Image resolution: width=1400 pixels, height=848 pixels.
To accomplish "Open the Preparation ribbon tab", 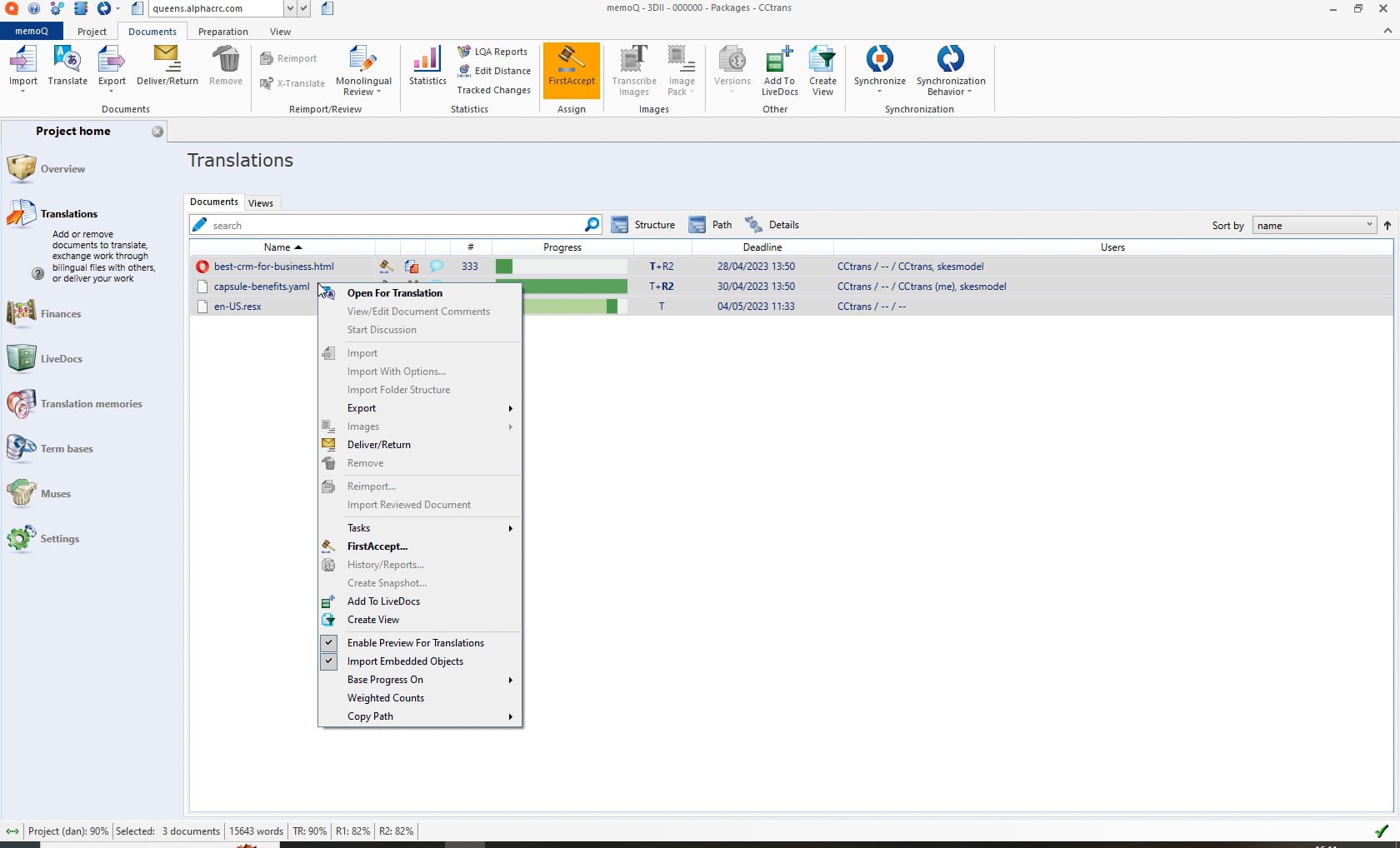I will pyautogui.click(x=222, y=32).
